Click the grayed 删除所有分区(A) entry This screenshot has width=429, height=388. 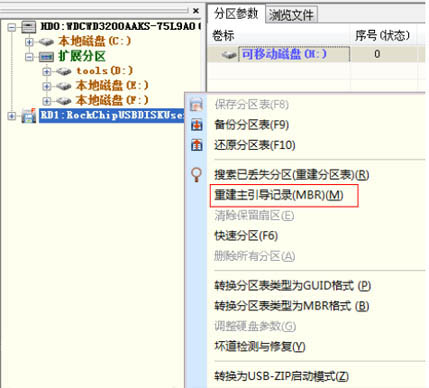254,256
